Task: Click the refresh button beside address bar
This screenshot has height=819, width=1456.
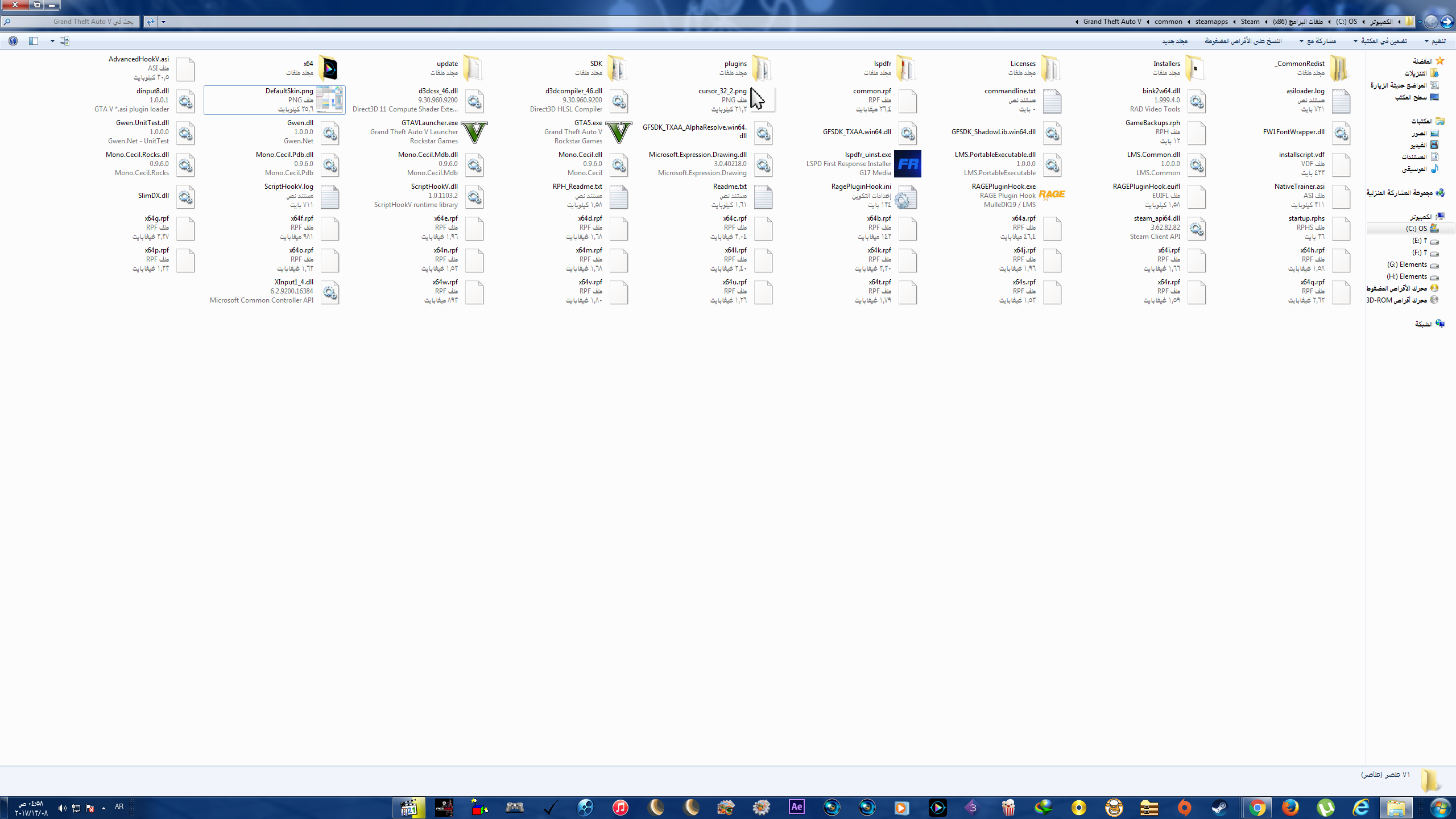Action: (150, 22)
